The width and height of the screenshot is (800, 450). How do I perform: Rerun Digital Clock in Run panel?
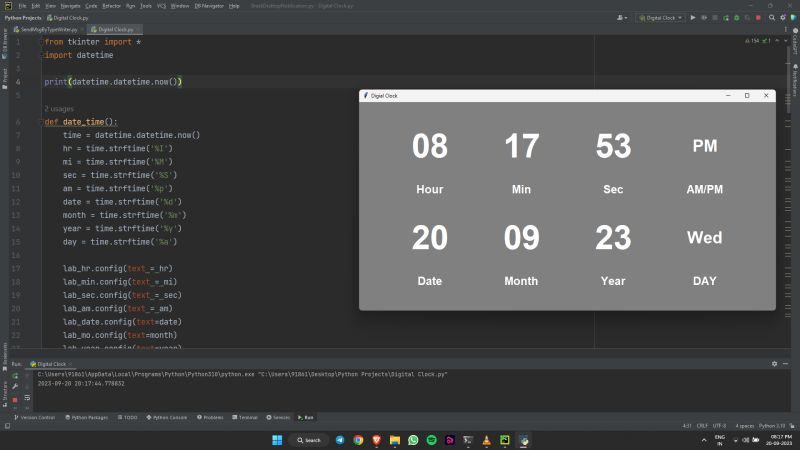click(15, 376)
